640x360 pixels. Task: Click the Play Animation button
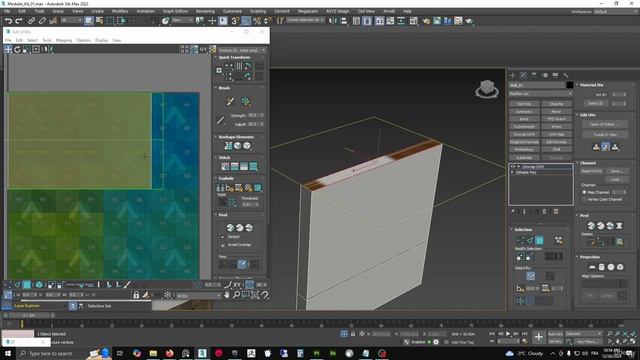[x=508, y=334]
